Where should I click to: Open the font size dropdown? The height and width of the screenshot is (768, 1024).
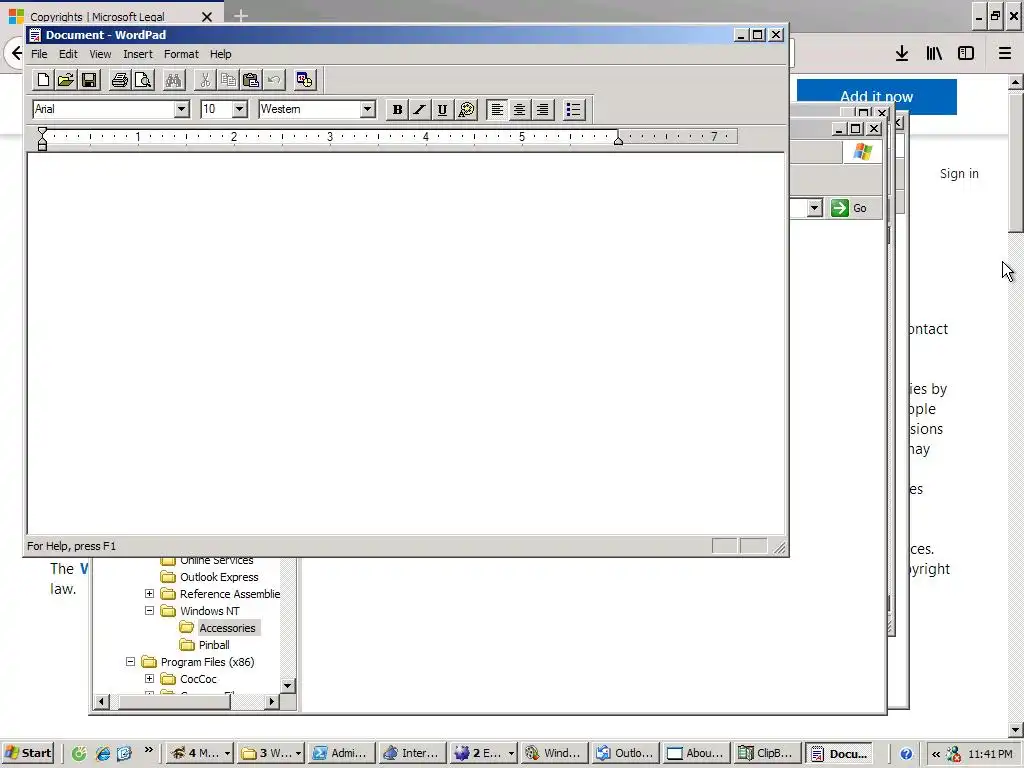click(240, 109)
